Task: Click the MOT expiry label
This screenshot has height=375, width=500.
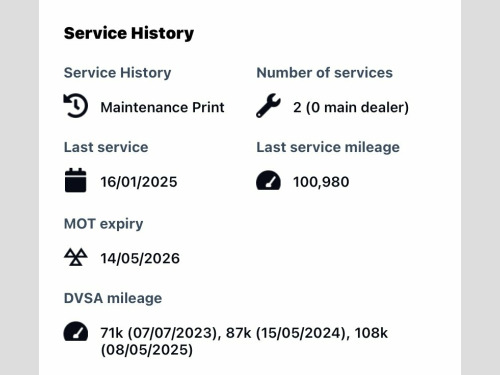Action: point(103,224)
